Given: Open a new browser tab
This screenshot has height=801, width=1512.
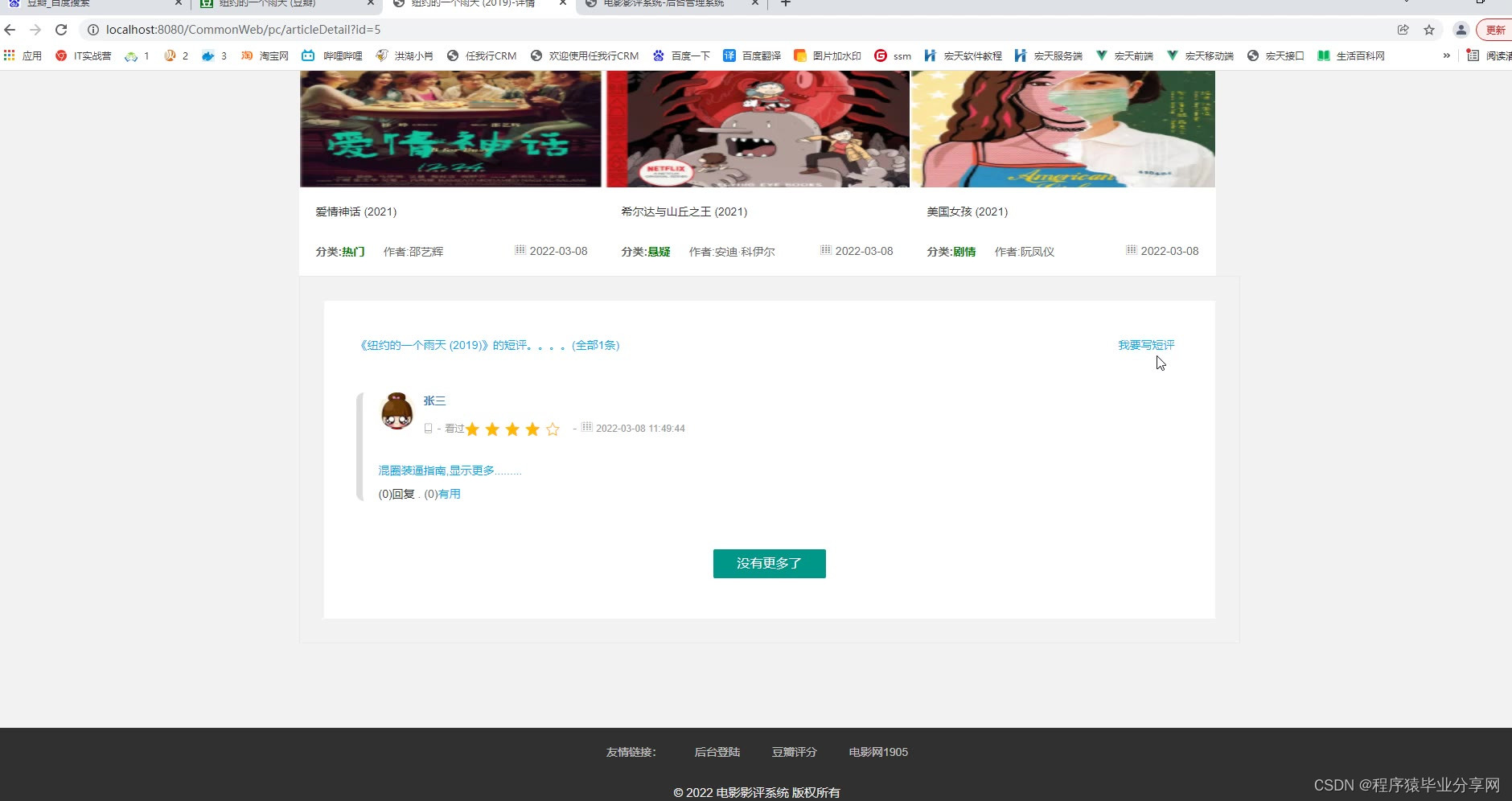Looking at the screenshot, I should click(786, 3).
